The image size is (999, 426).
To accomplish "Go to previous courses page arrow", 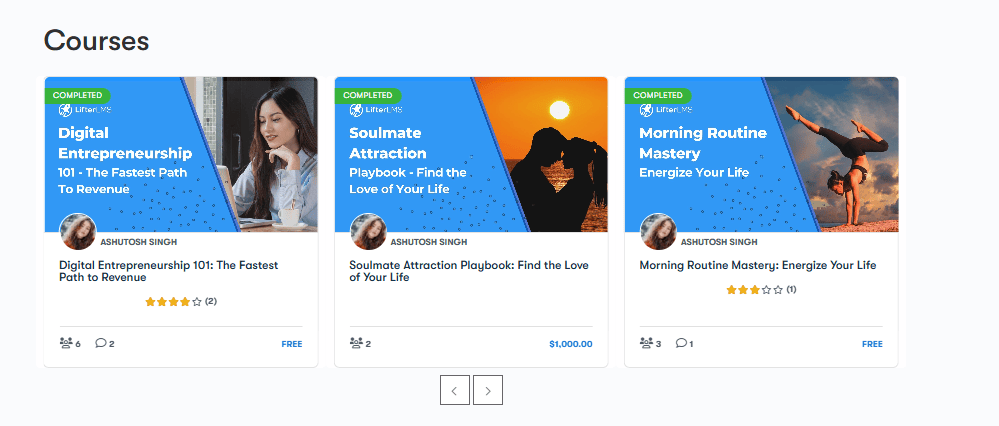I will tap(454, 391).
